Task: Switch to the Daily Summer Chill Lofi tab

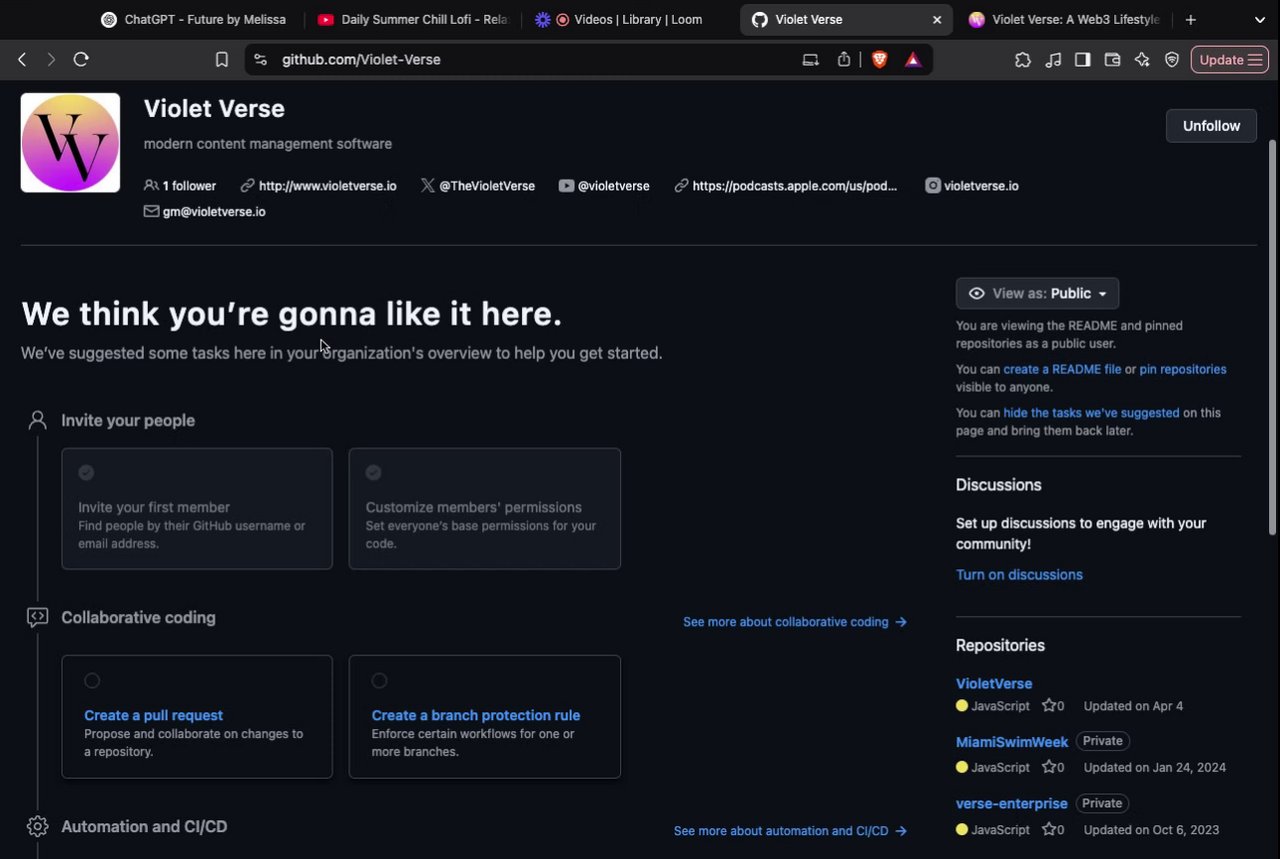Action: point(412,20)
